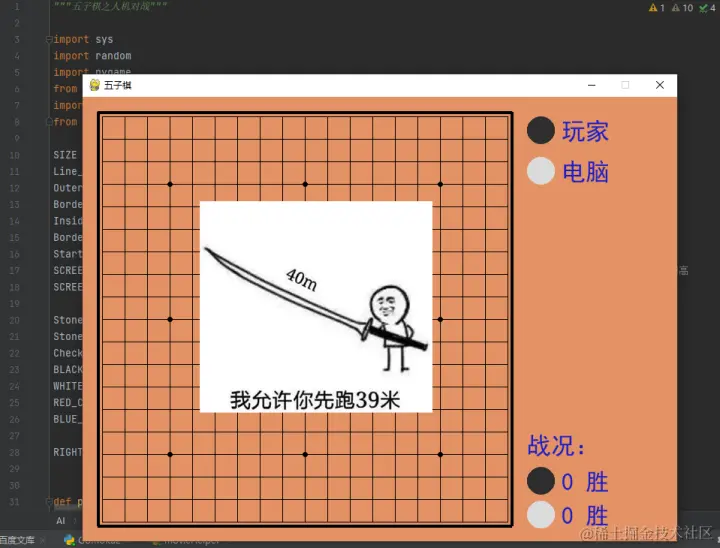
Task: Click the 电脑 computer label
Action: pos(585,172)
